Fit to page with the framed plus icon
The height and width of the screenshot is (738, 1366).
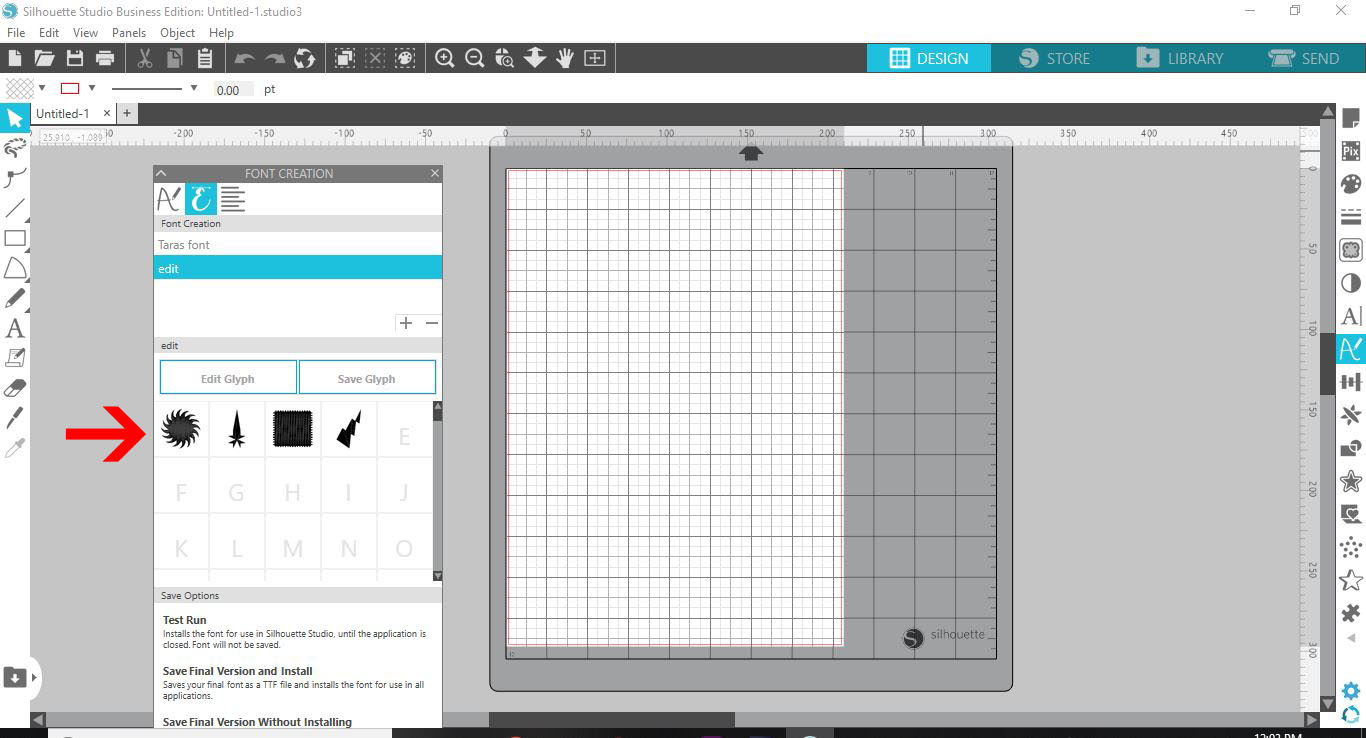click(x=595, y=58)
